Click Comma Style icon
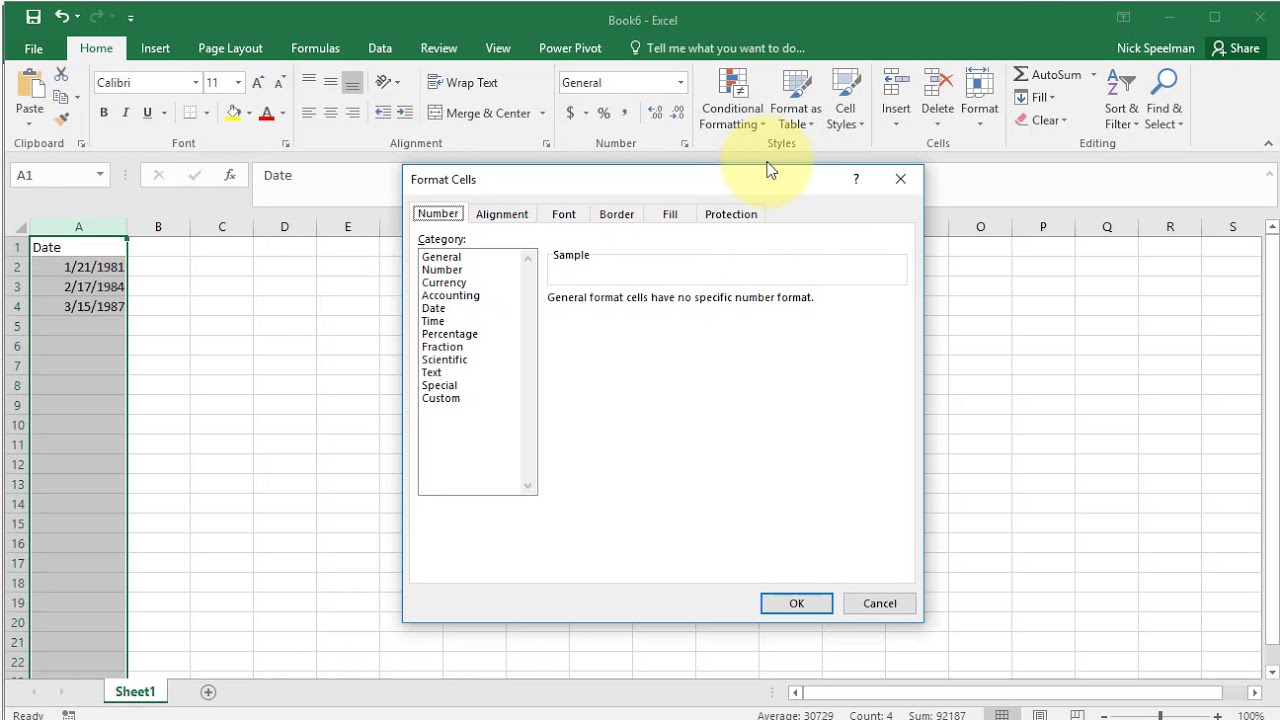This screenshot has width=1280, height=720. (x=625, y=113)
